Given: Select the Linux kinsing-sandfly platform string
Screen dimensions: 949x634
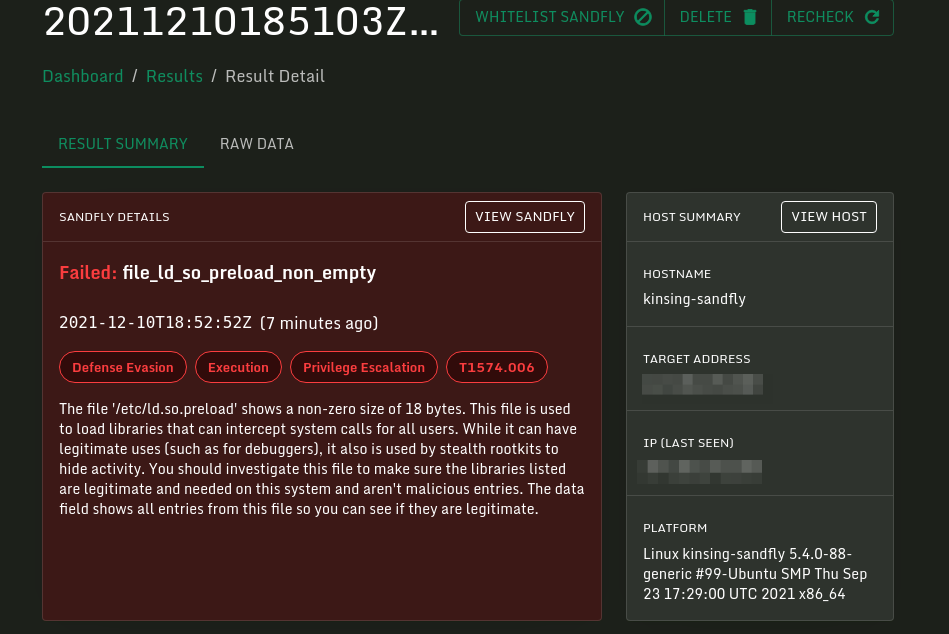Looking at the screenshot, I should tap(755, 574).
